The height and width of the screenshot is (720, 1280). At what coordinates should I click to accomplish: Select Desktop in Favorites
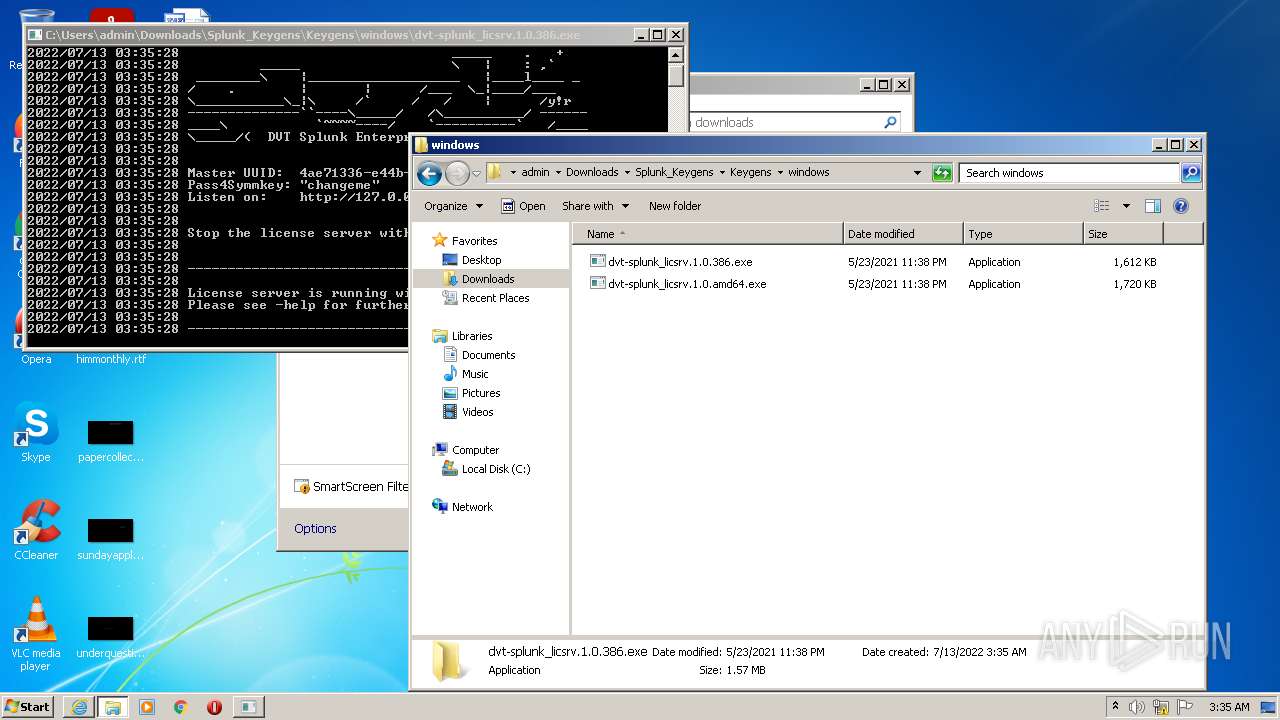click(481, 260)
